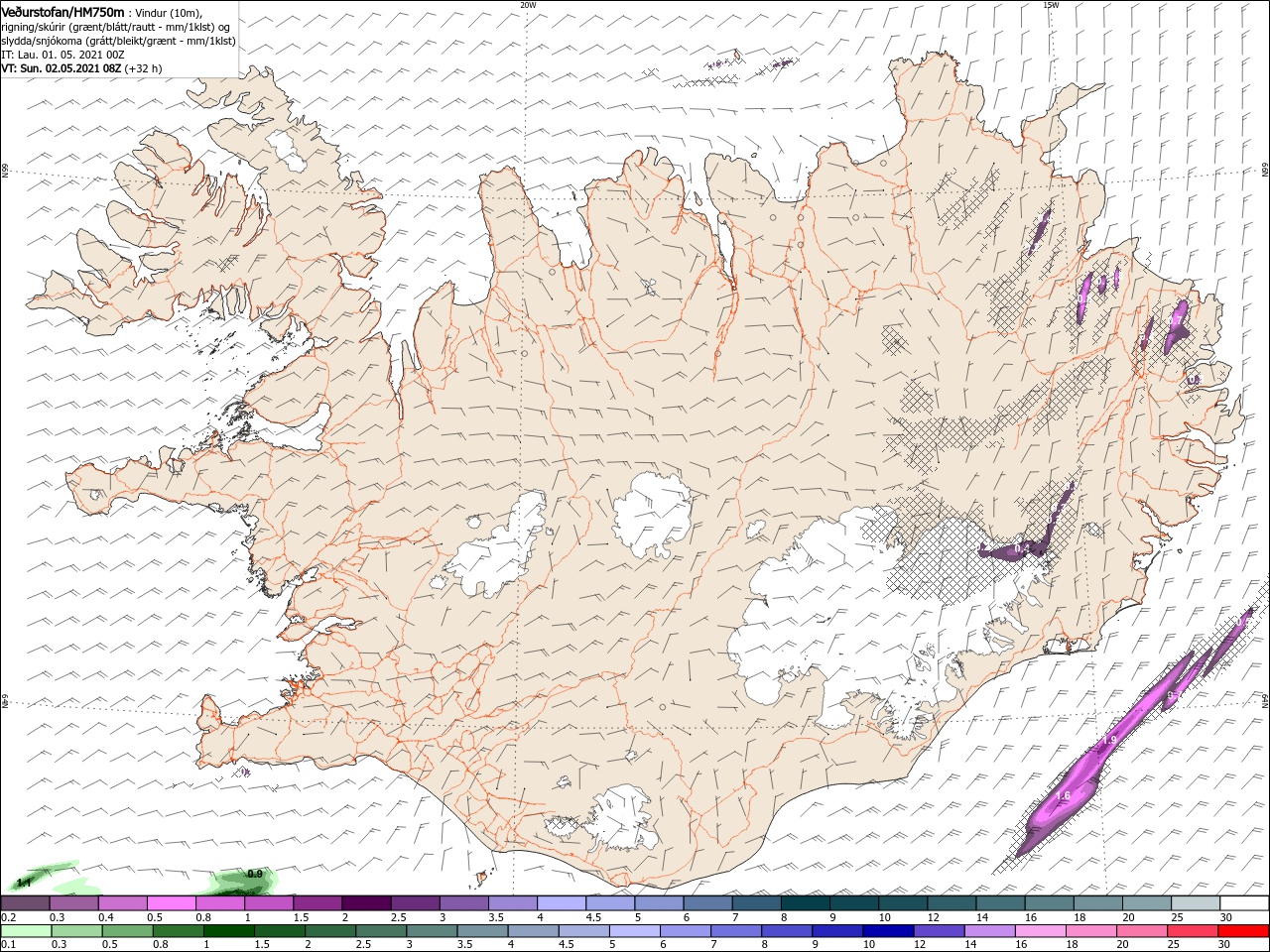Pick the dark purple swatch between 2 and 2.5 in top legend
1270x952 pixels.
click(366, 903)
